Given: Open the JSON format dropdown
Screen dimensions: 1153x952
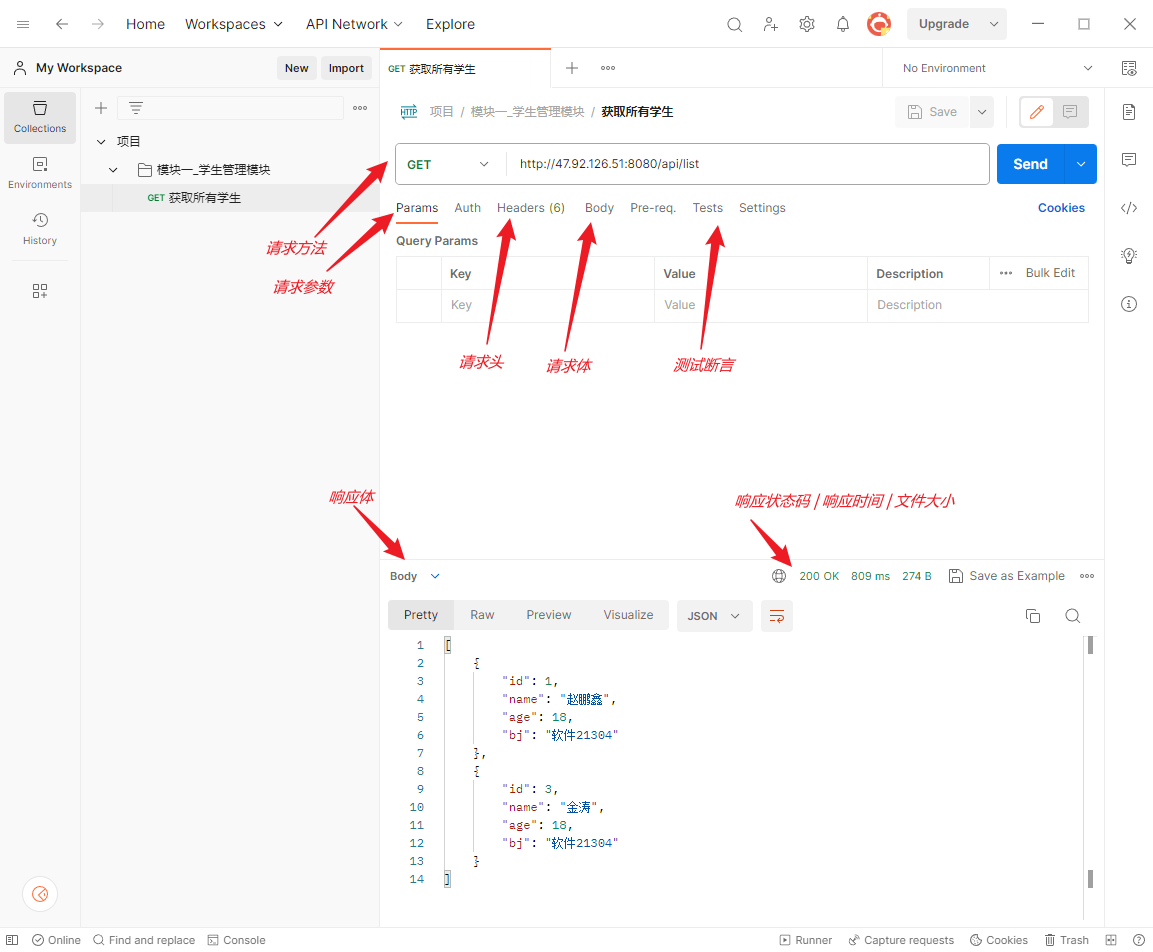Looking at the screenshot, I should pyautogui.click(x=713, y=616).
